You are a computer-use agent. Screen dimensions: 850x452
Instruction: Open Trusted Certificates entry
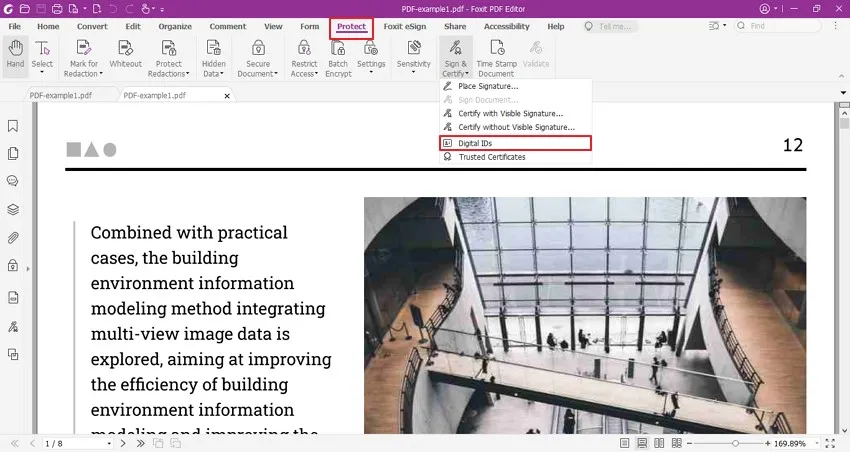[515, 157]
